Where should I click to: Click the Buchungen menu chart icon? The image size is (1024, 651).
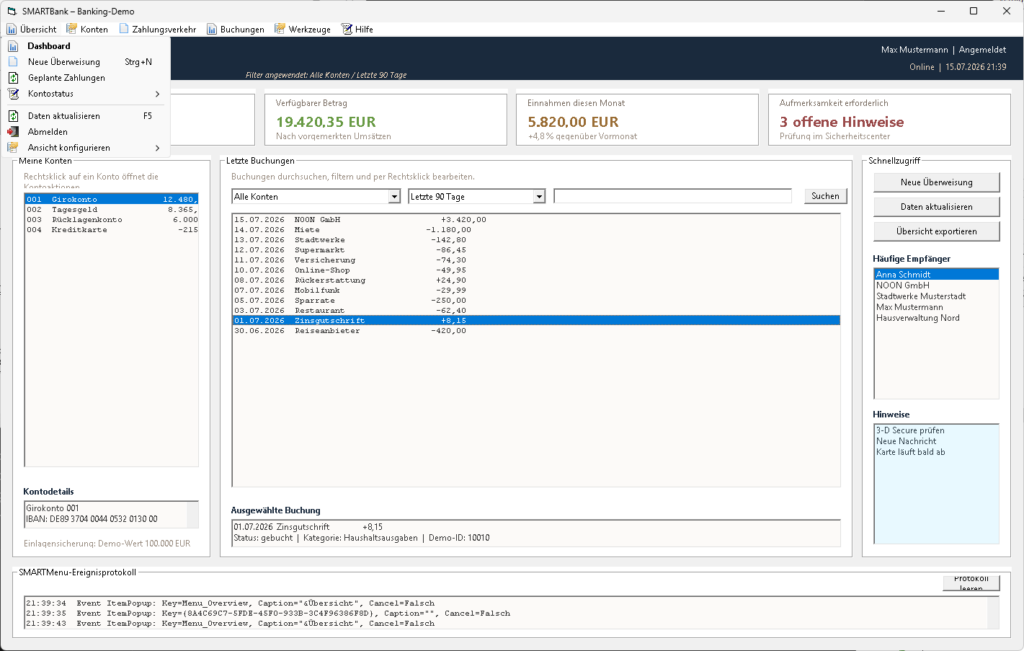tap(212, 29)
